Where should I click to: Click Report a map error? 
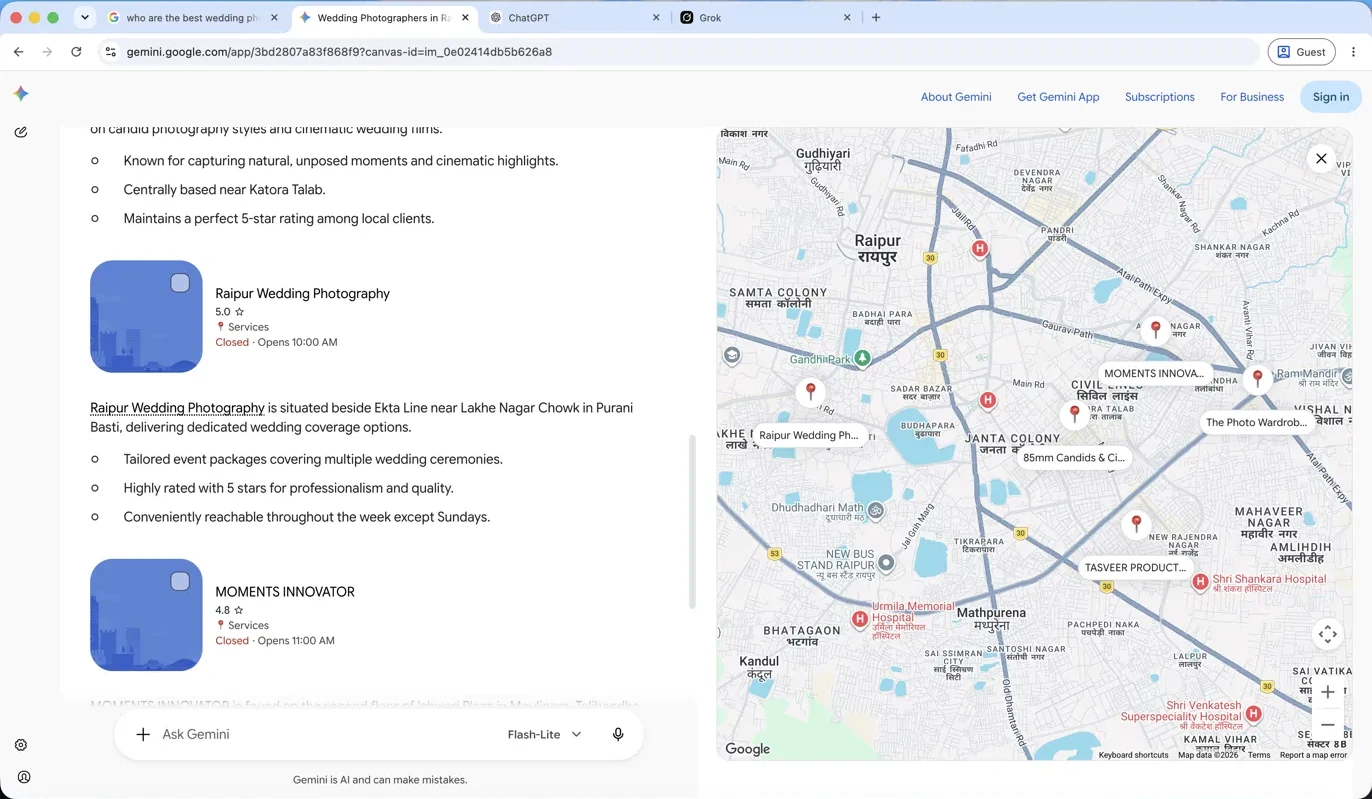pos(1313,755)
